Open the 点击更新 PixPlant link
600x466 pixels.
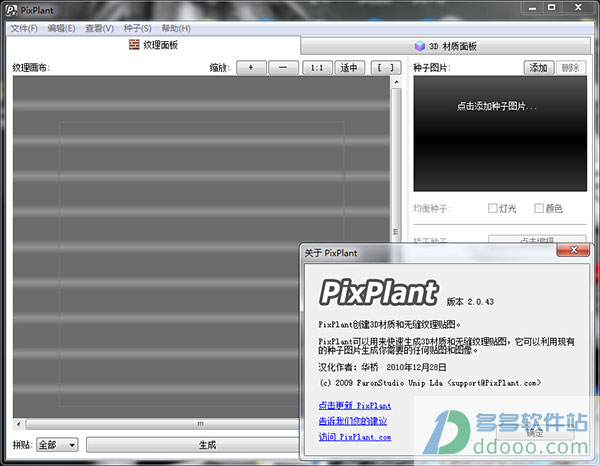[x=355, y=406]
